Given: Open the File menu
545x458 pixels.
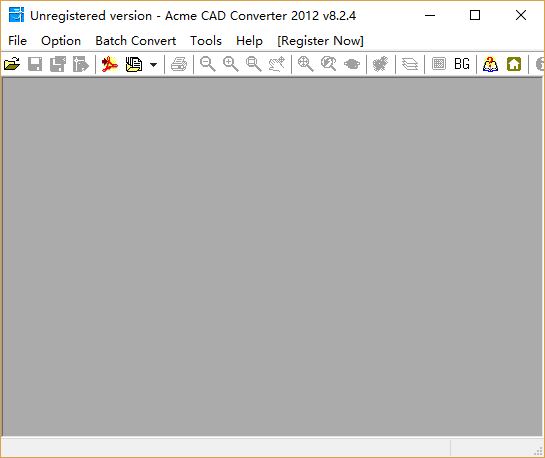Looking at the screenshot, I should pyautogui.click(x=17, y=41).
